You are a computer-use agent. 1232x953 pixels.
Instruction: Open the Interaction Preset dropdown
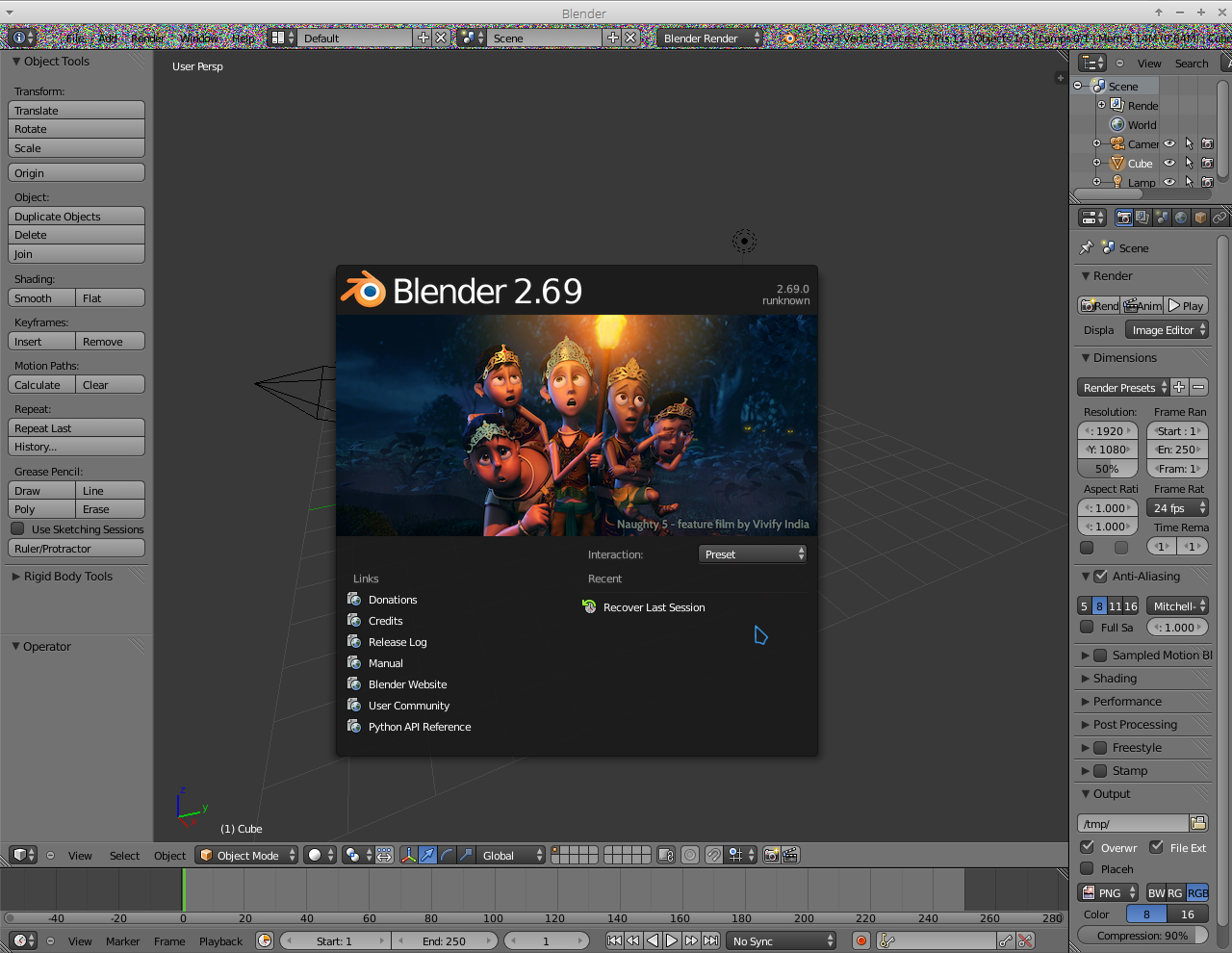tap(753, 554)
